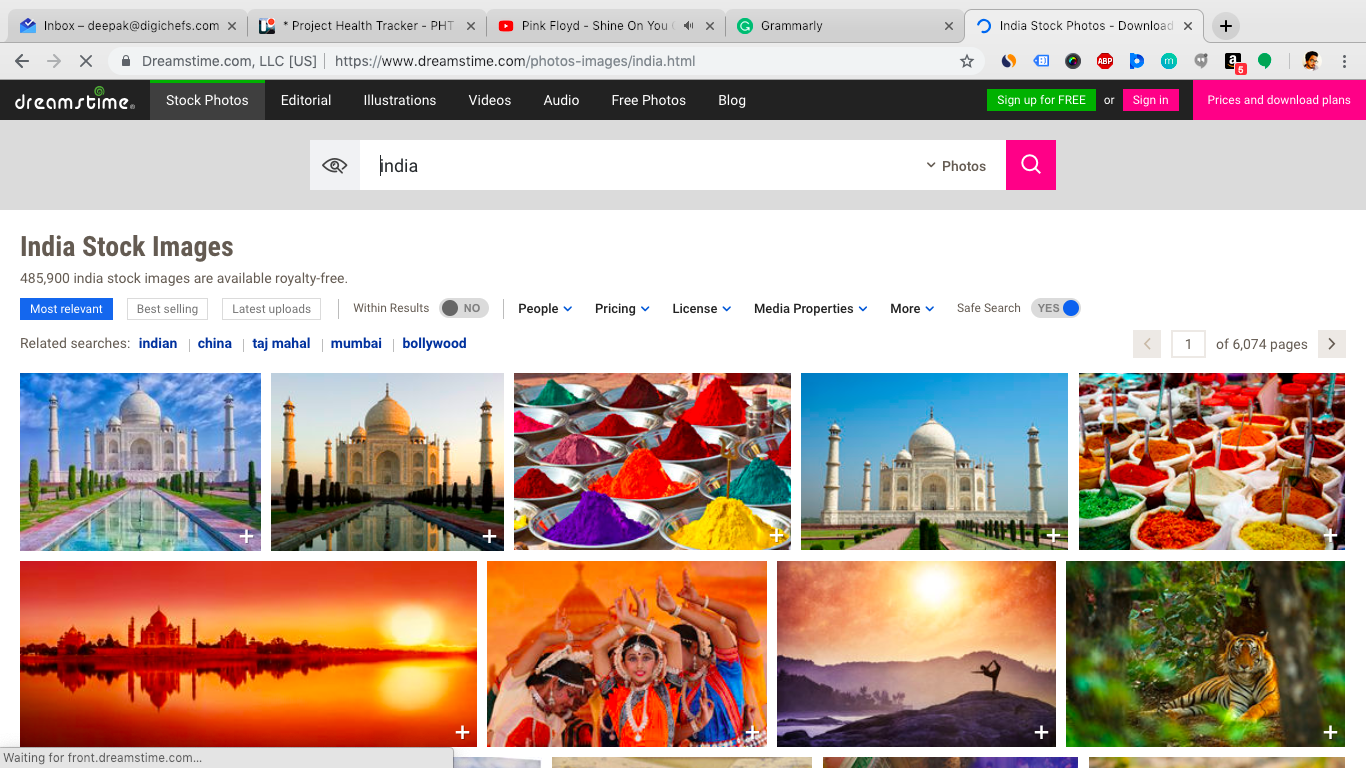This screenshot has width=1366, height=768.
Task: Click the Adblock Plus extension icon
Action: pos(1104,61)
